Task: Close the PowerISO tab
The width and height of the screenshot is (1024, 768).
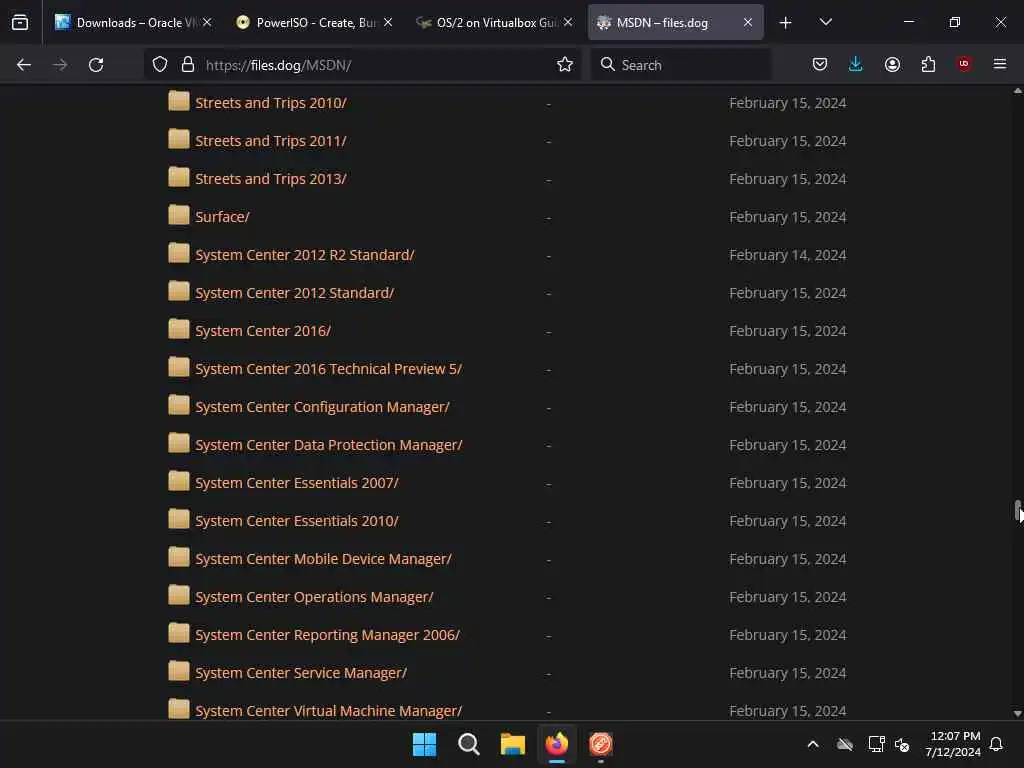Action: (388, 22)
